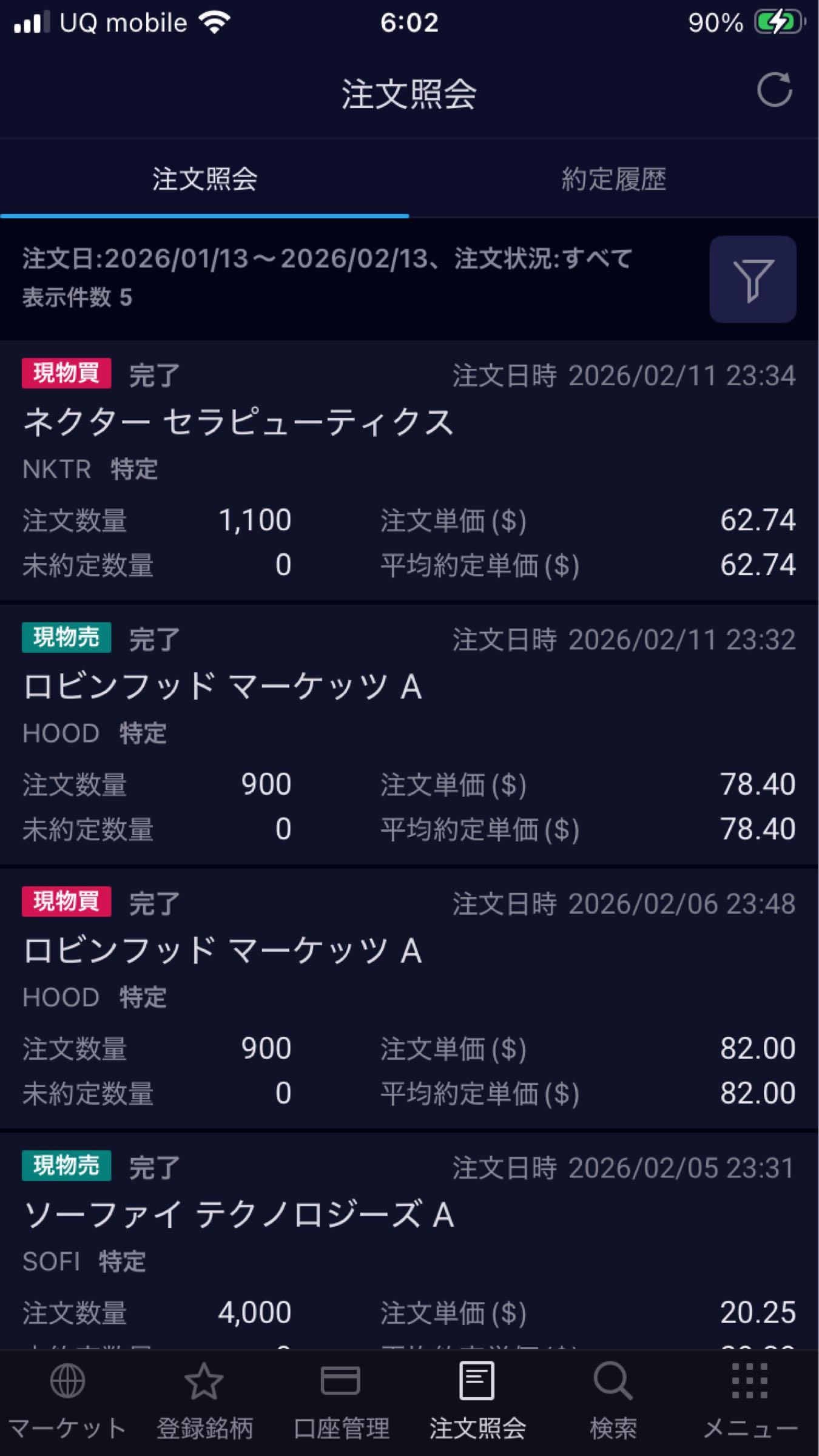Viewport: 819px width, 1456px height.
Task: Tap the refresh icon in header
Action: pos(774,91)
